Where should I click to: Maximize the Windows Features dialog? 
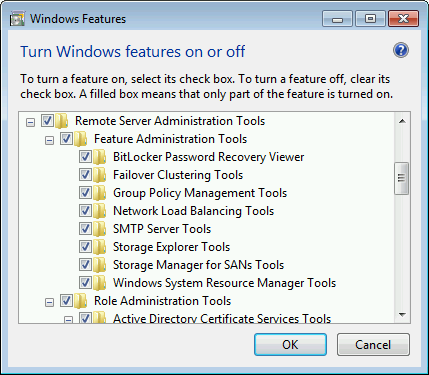click(370, 19)
